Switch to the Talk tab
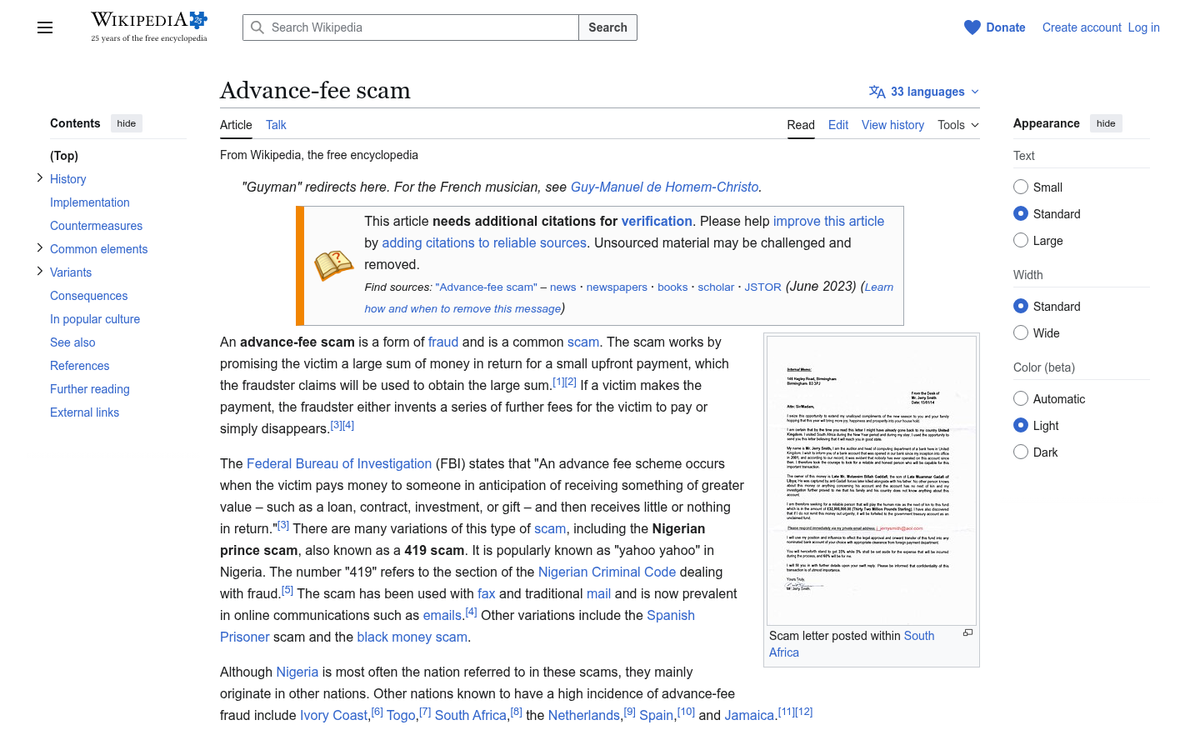 pyautogui.click(x=276, y=125)
